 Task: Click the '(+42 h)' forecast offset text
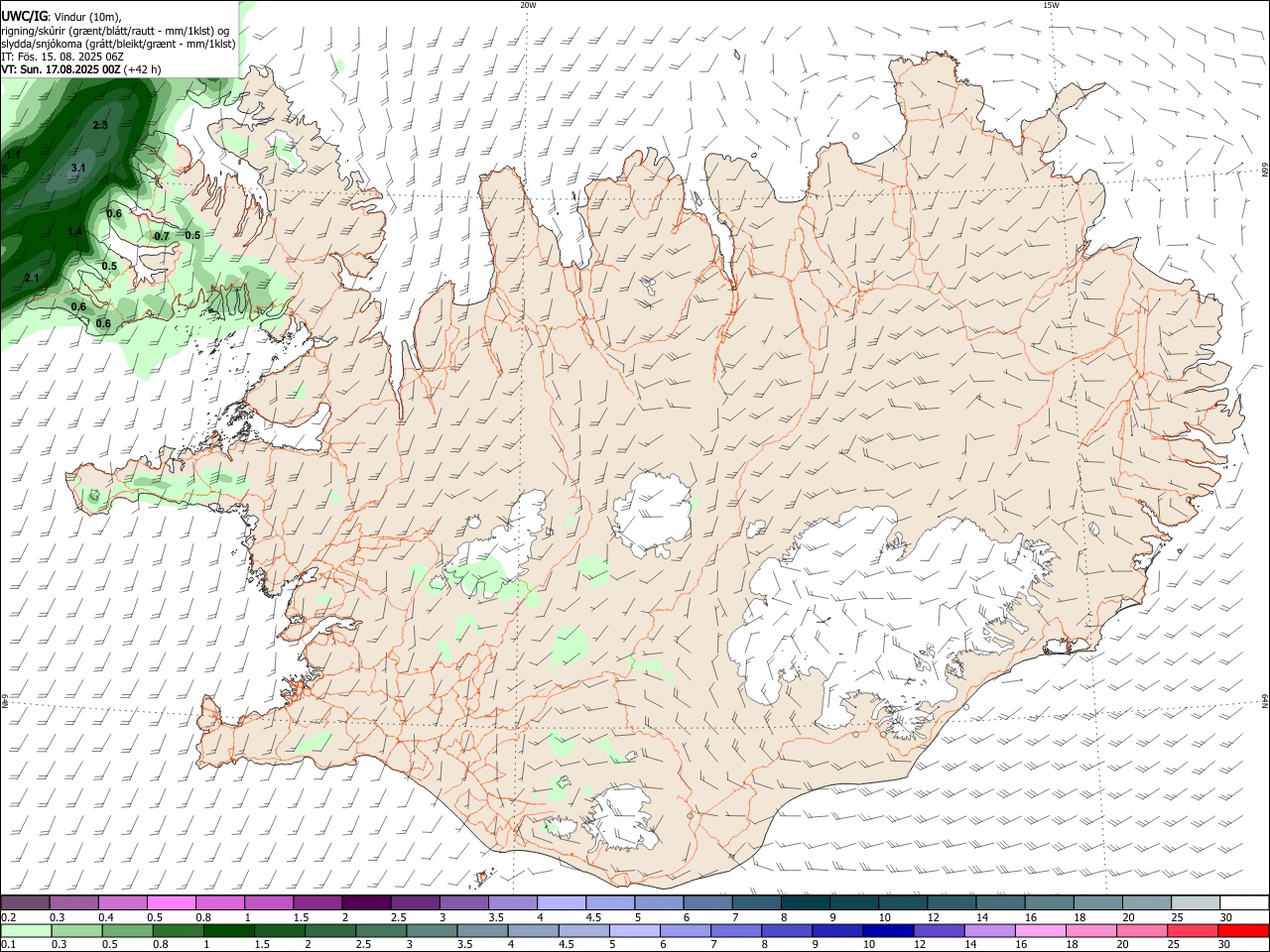pos(143,70)
